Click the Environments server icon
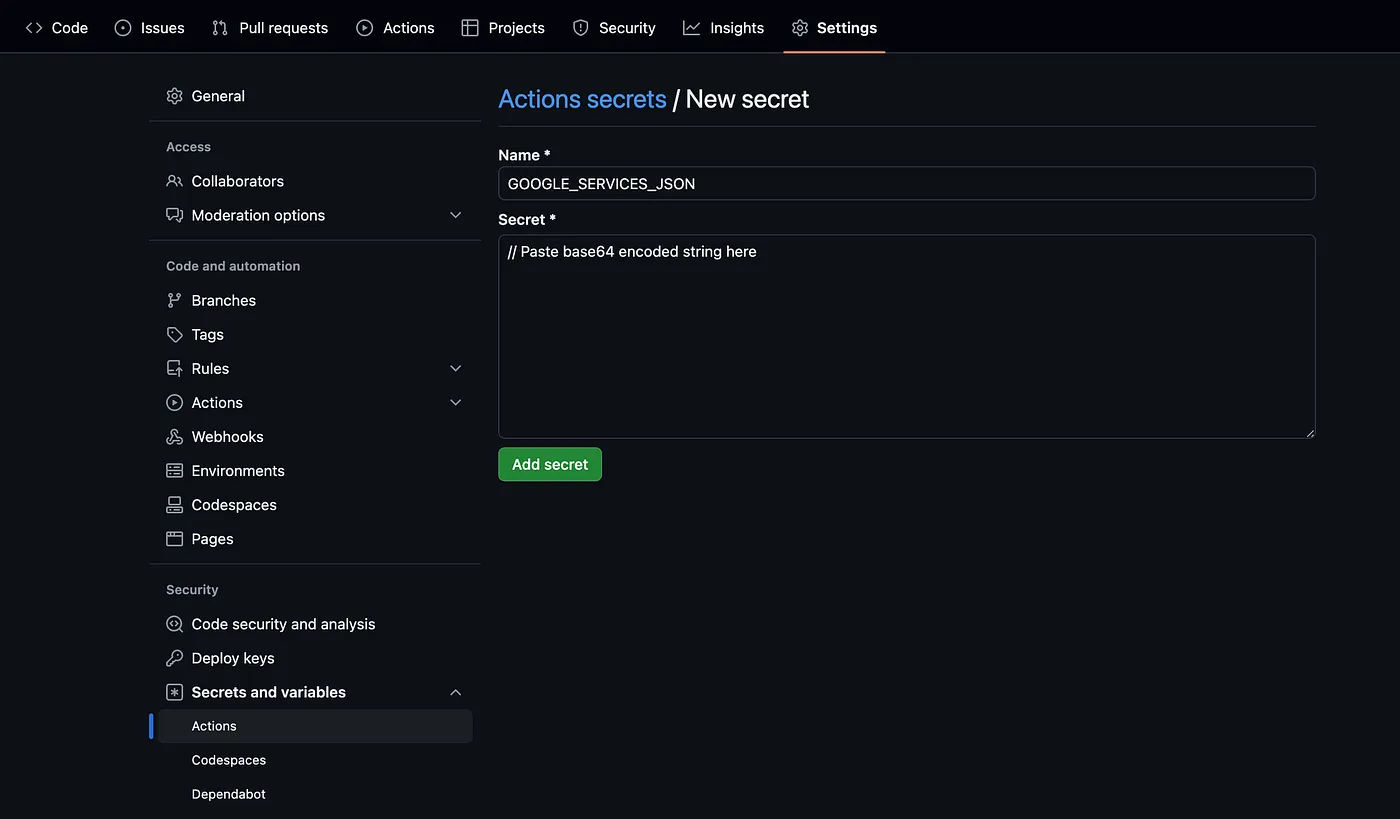The image size is (1400, 819). click(x=175, y=471)
